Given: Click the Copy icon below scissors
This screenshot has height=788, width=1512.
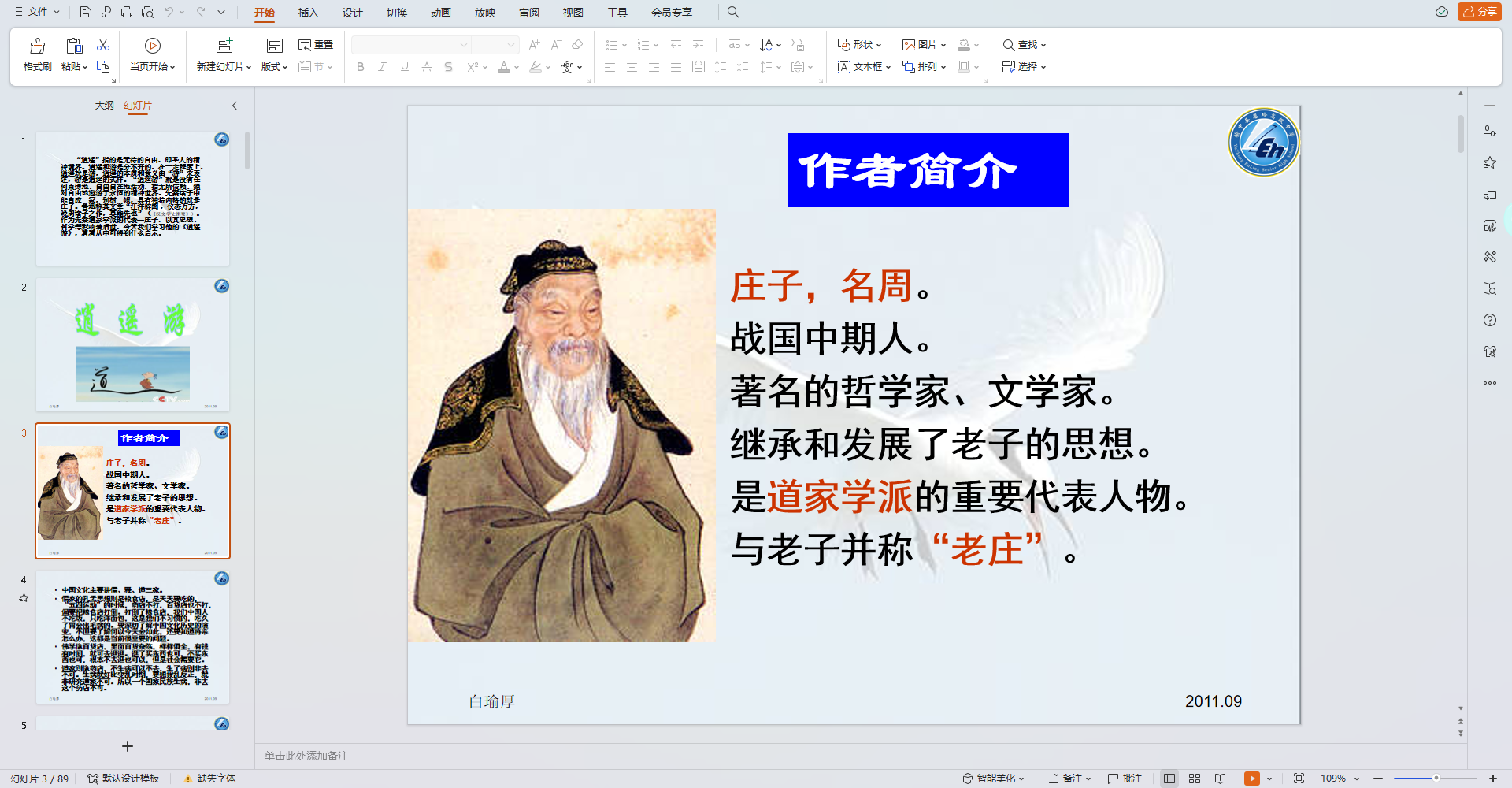Looking at the screenshot, I should coord(103,67).
